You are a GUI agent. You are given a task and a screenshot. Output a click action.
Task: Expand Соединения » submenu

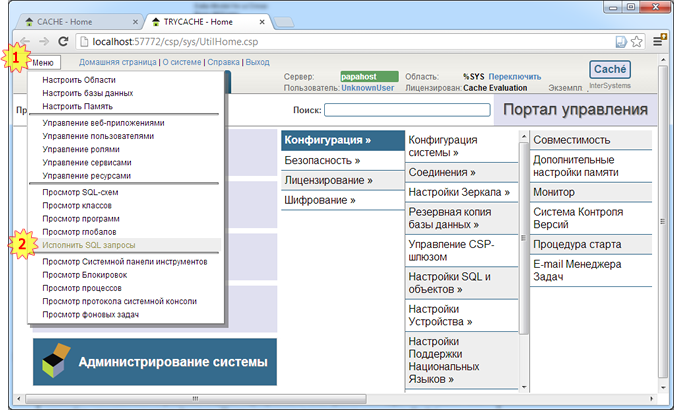pyautogui.click(x=462, y=172)
